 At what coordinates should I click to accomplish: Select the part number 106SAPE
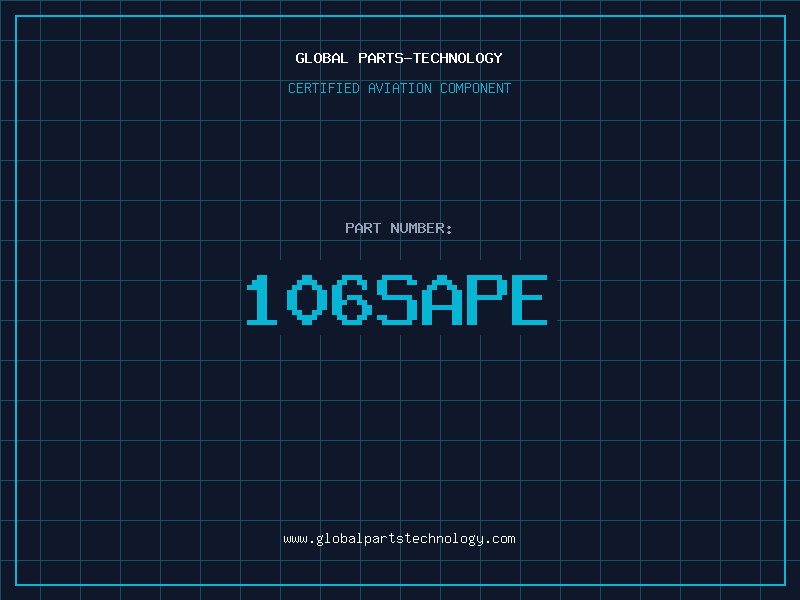pos(397,300)
